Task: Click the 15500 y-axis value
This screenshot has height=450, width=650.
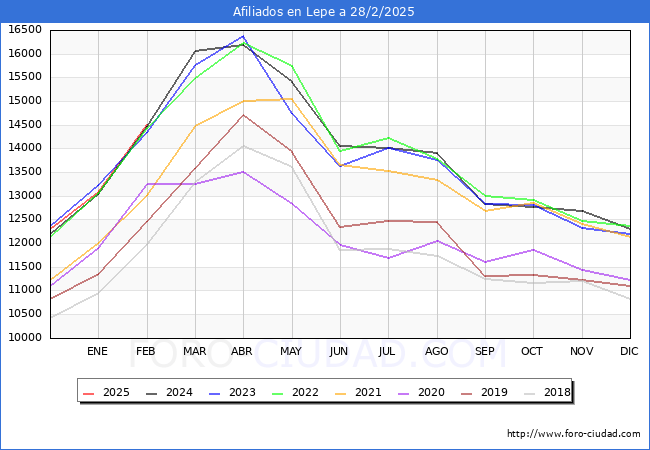Action: 25,77
